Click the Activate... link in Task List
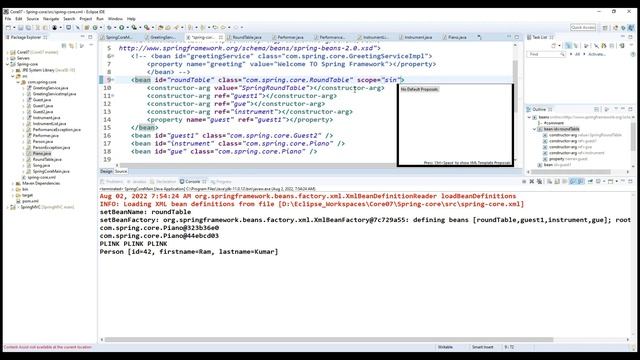The height and width of the screenshot is (360, 640). point(597,54)
